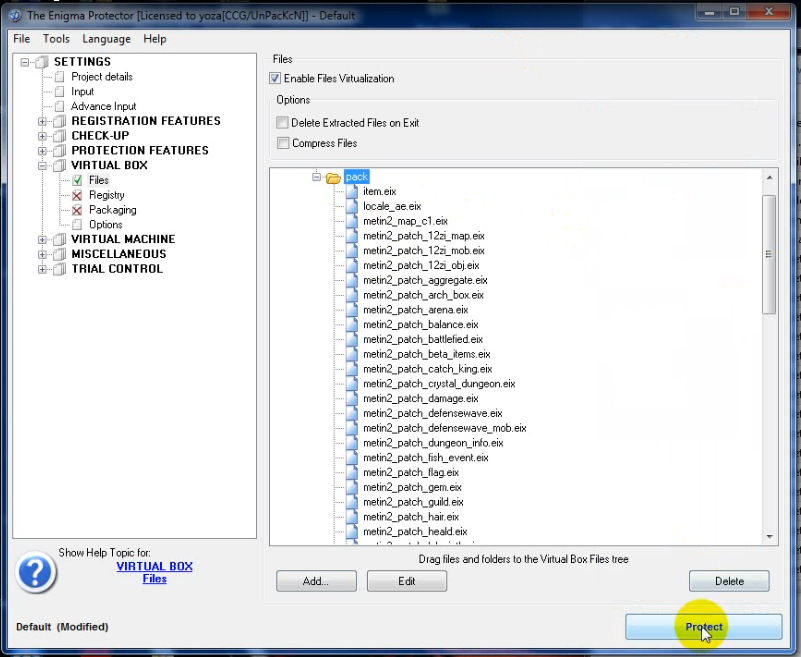Expand the REGISTRATION FEATURES node
Screen dimensions: 801x657
[42, 122]
